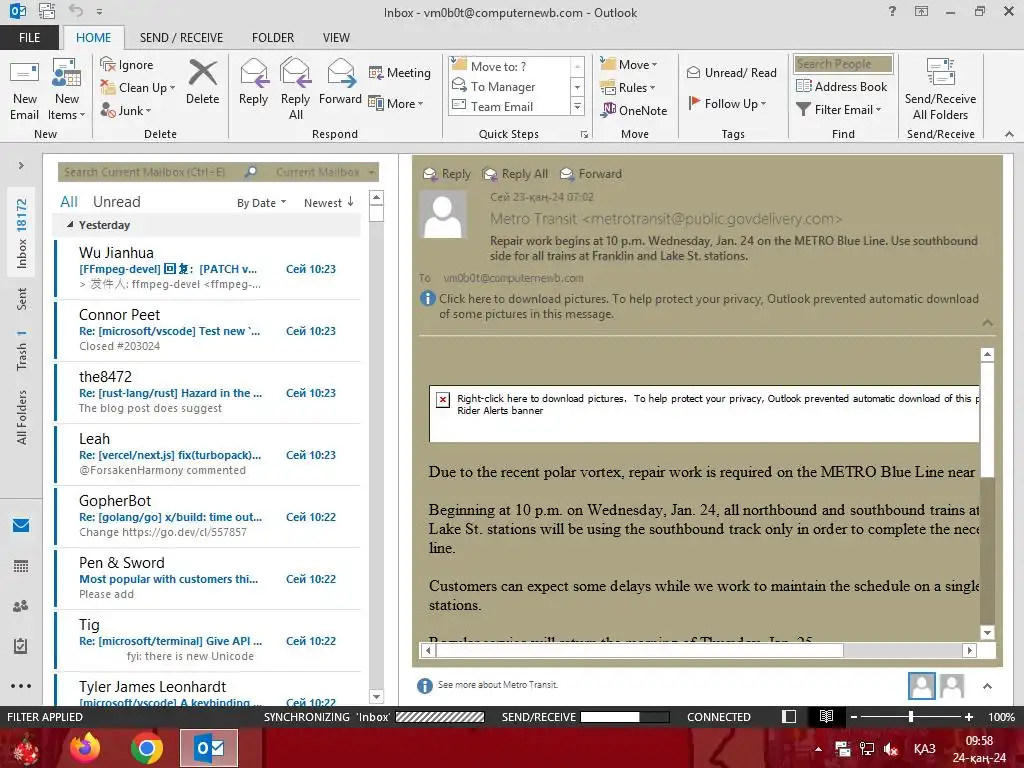Open the Junk options dropdown

tap(126, 110)
